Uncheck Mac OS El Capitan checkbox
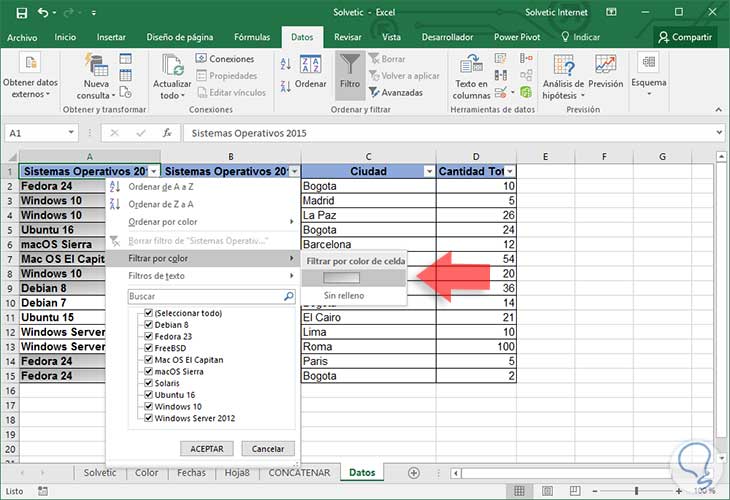The image size is (730, 500). coord(149,359)
